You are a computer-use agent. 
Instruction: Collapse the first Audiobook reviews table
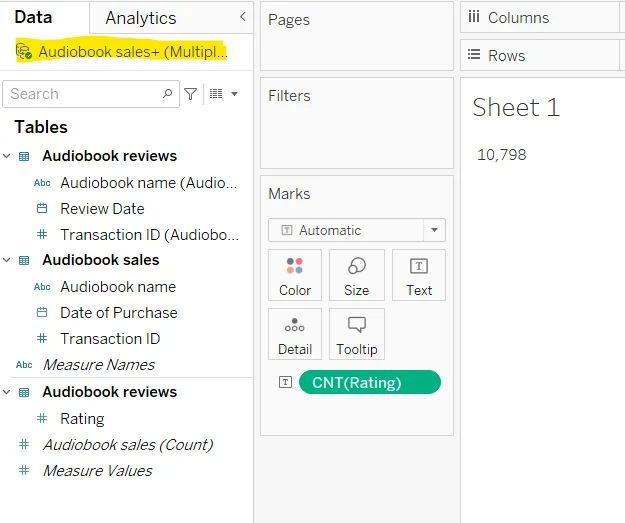8,156
